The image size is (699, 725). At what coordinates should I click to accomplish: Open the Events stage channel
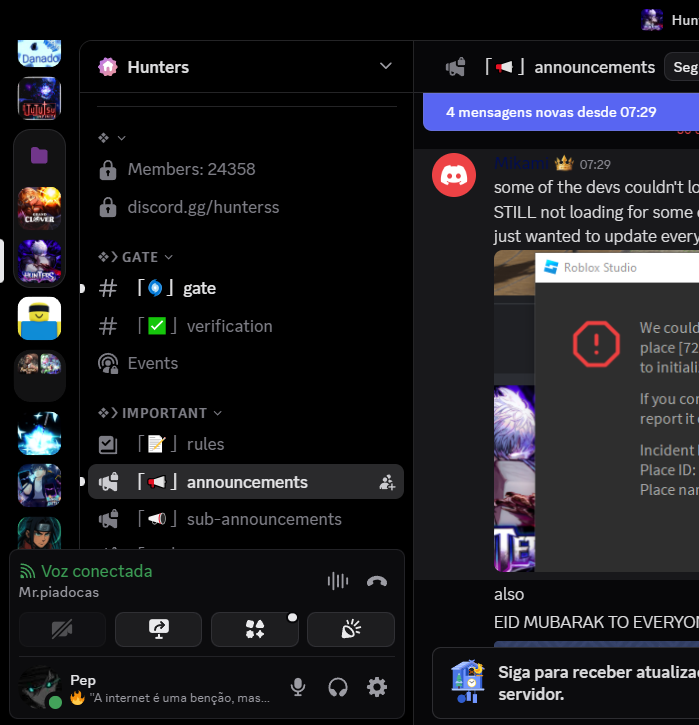tap(246, 363)
